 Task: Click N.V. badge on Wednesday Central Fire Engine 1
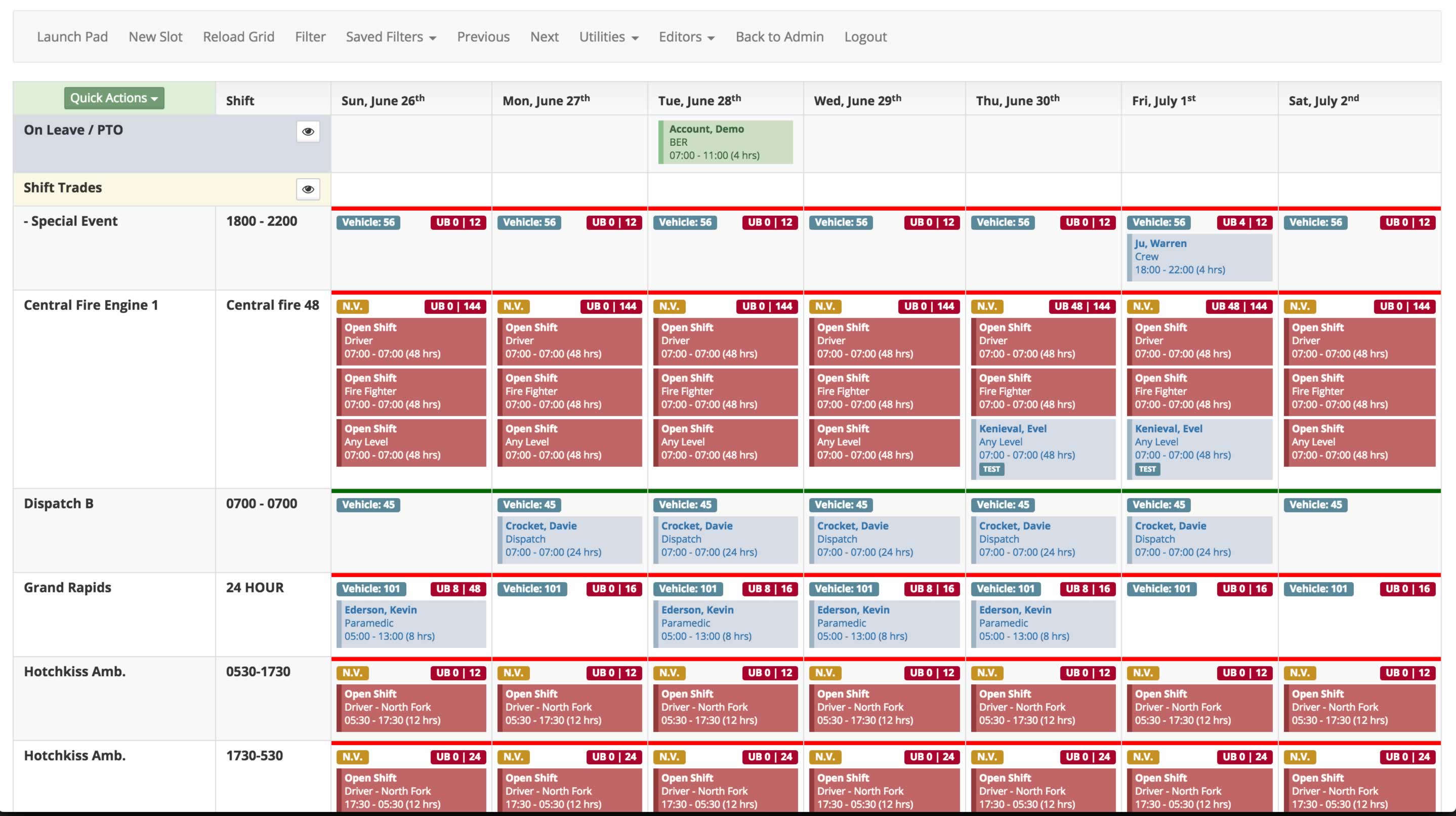[825, 306]
